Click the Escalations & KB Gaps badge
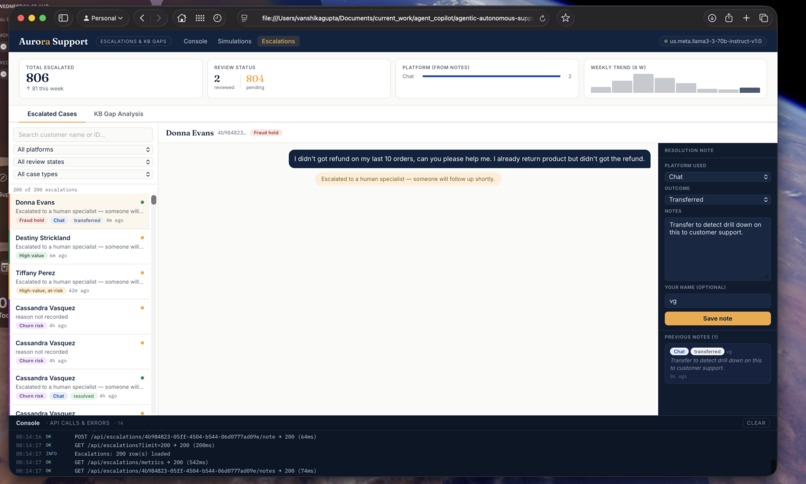Viewport: 806px width, 484px height. (133, 41)
